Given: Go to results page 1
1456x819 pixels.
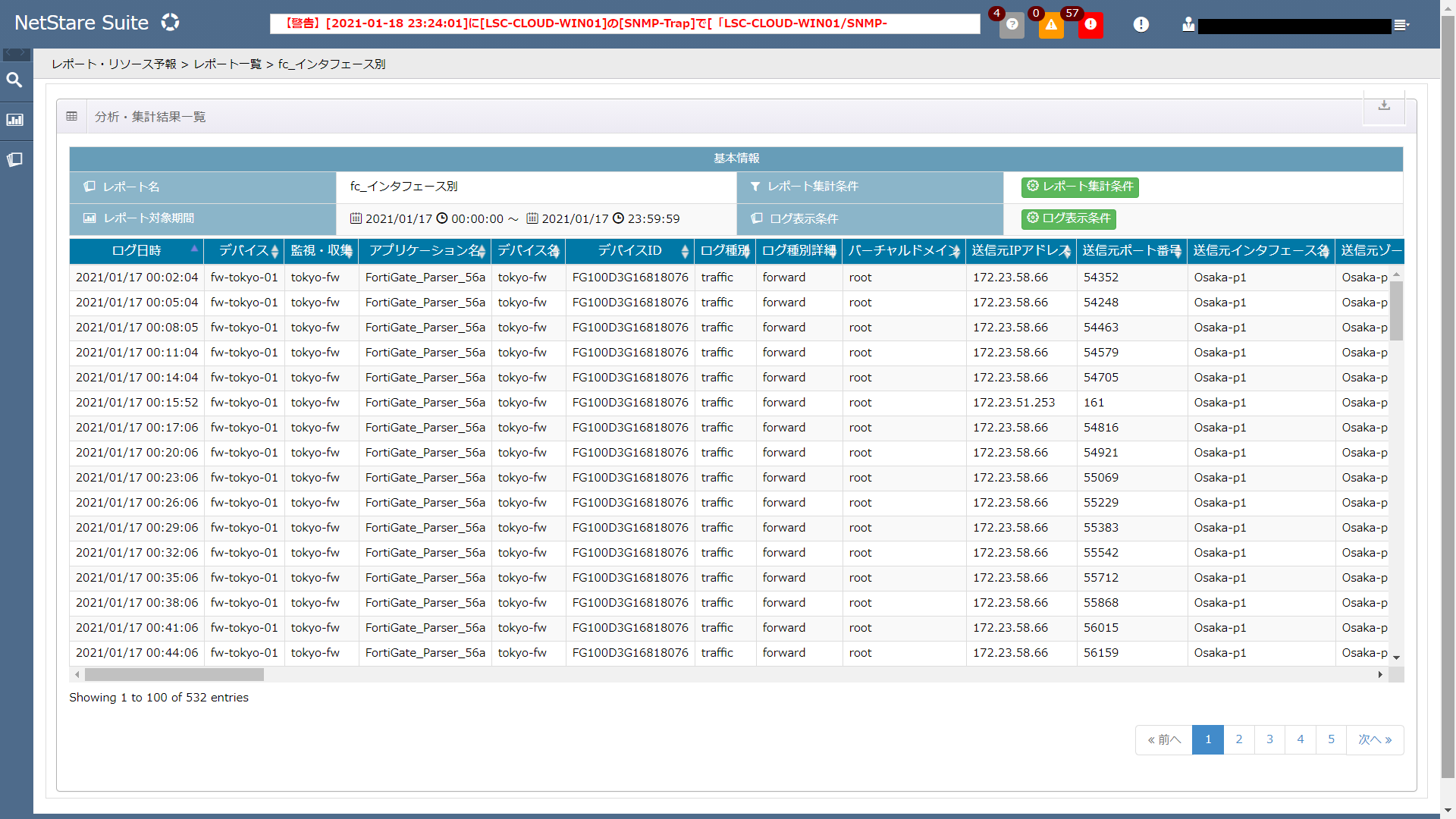Looking at the screenshot, I should coord(1208,739).
